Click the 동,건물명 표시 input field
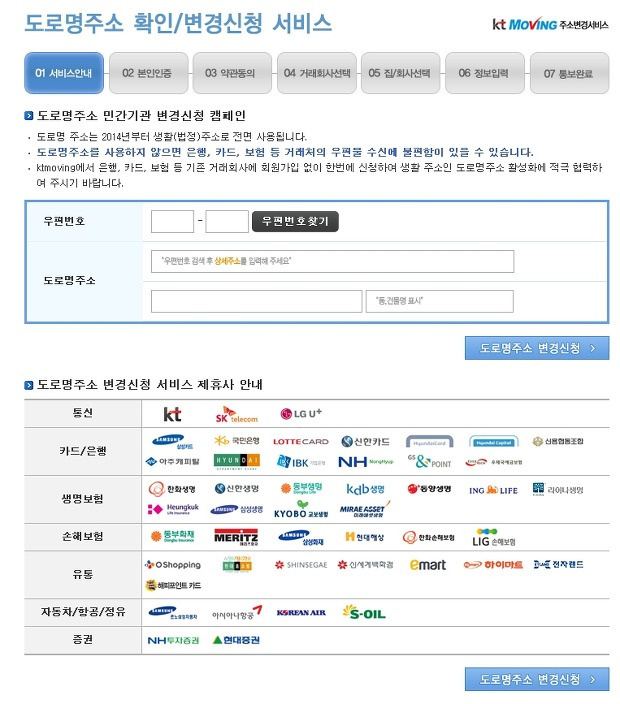Image resolution: width=620 pixels, height=704 pixels. click(440, 301)
